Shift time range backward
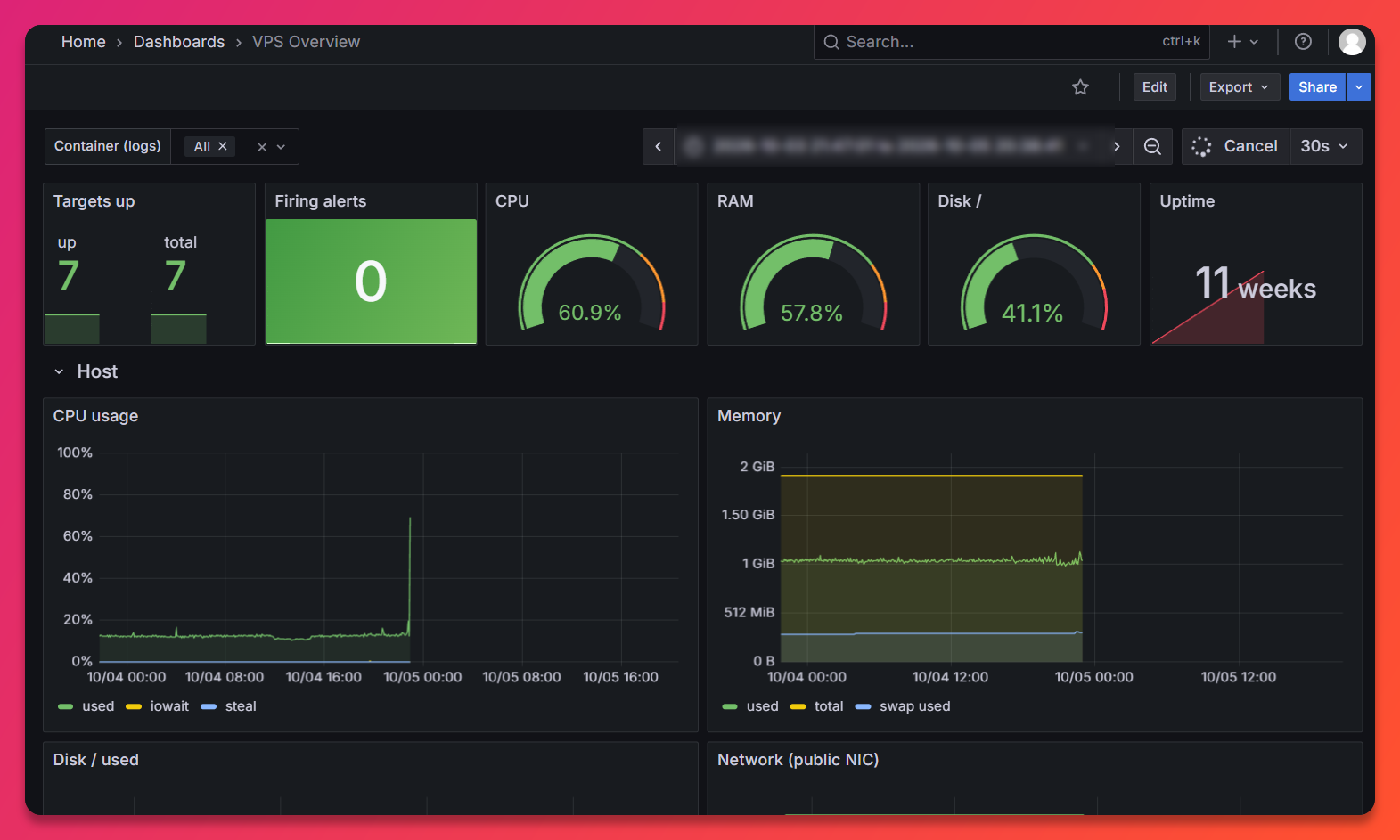 point(659,146)
